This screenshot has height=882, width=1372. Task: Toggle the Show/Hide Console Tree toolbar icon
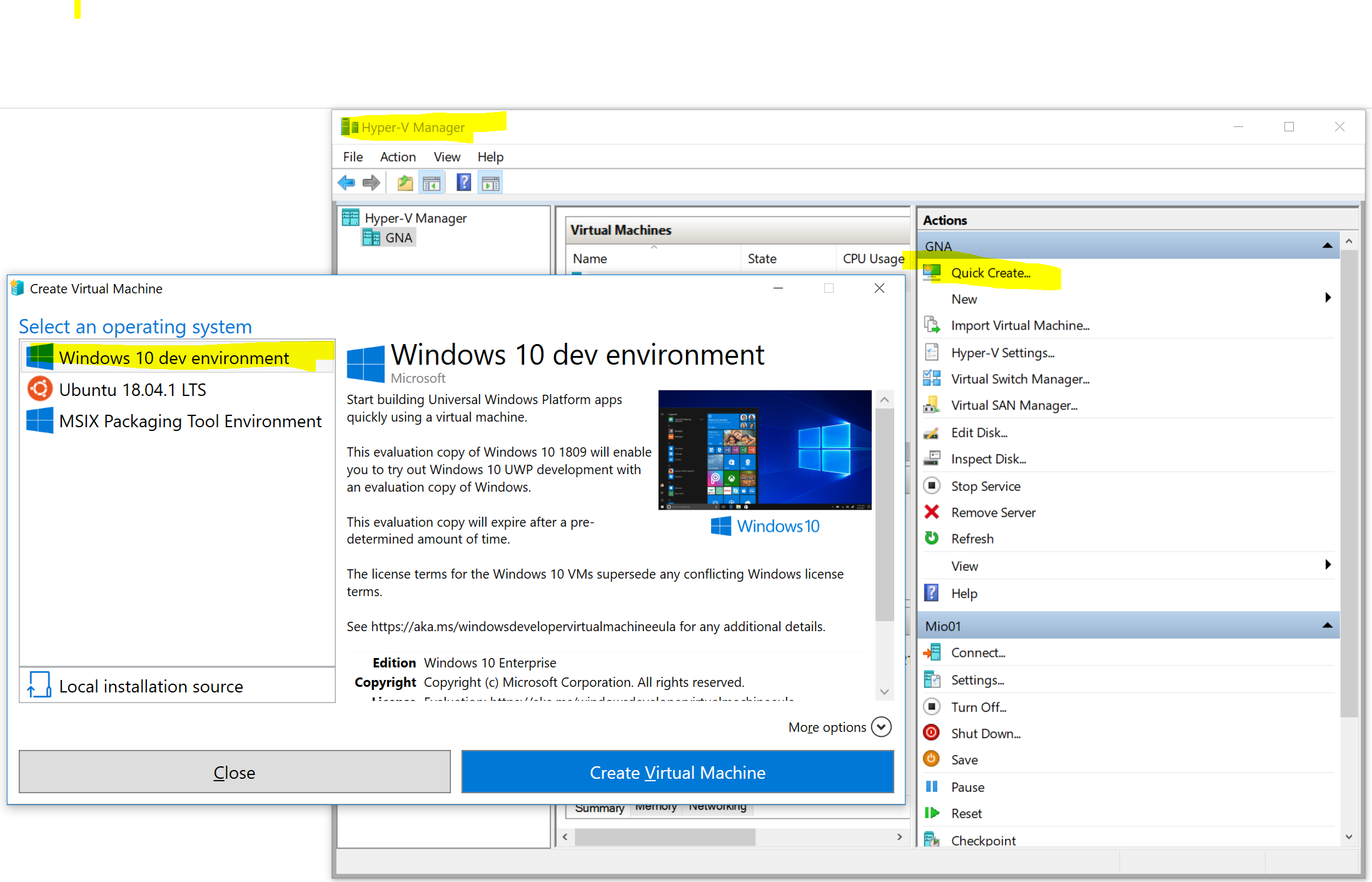pos(431,183)
